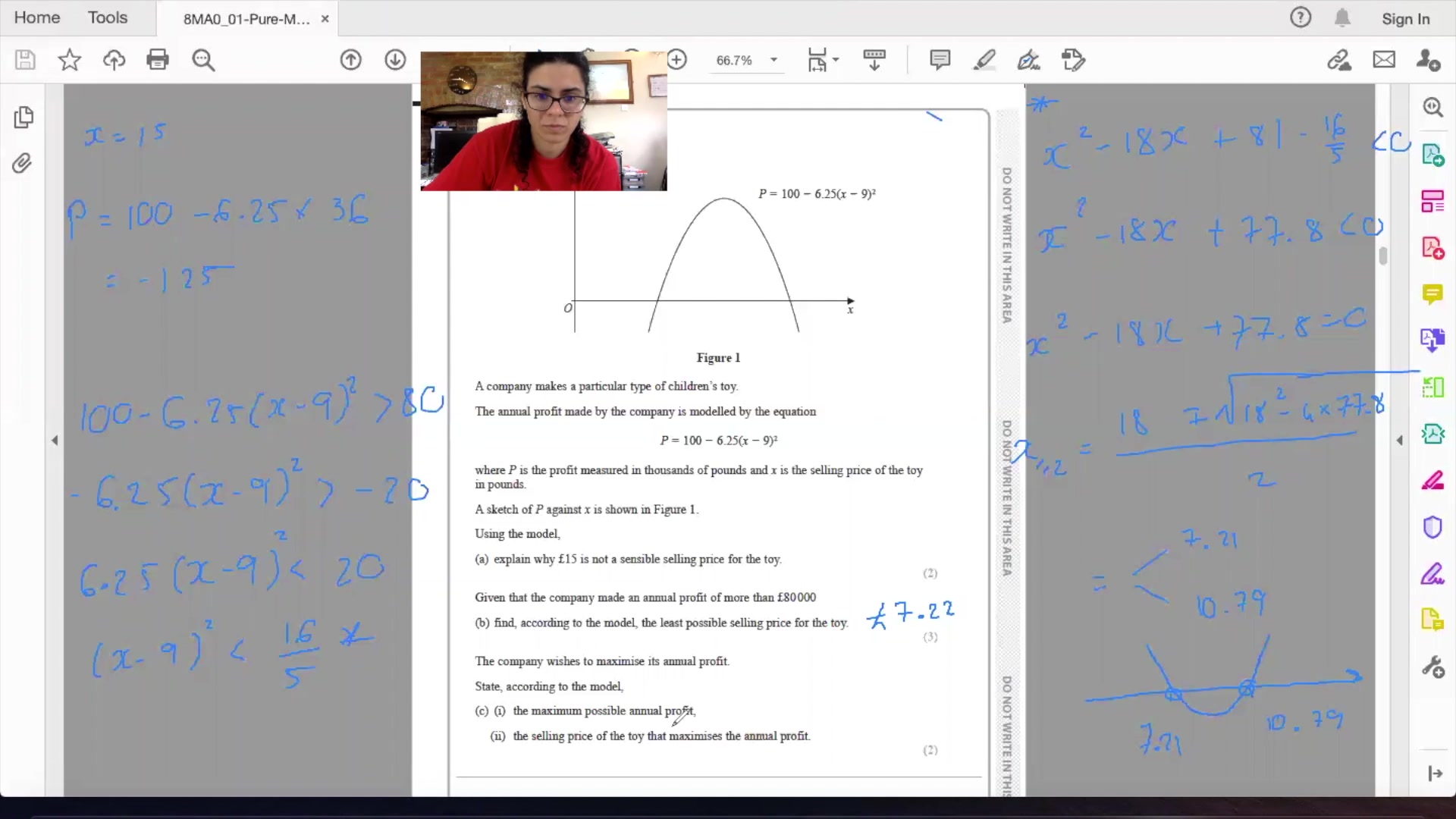Image resolution: width=1456 pixels, height=819 pixels.
Task: Bookmark this file with the star icon
Action: point(70,60)
